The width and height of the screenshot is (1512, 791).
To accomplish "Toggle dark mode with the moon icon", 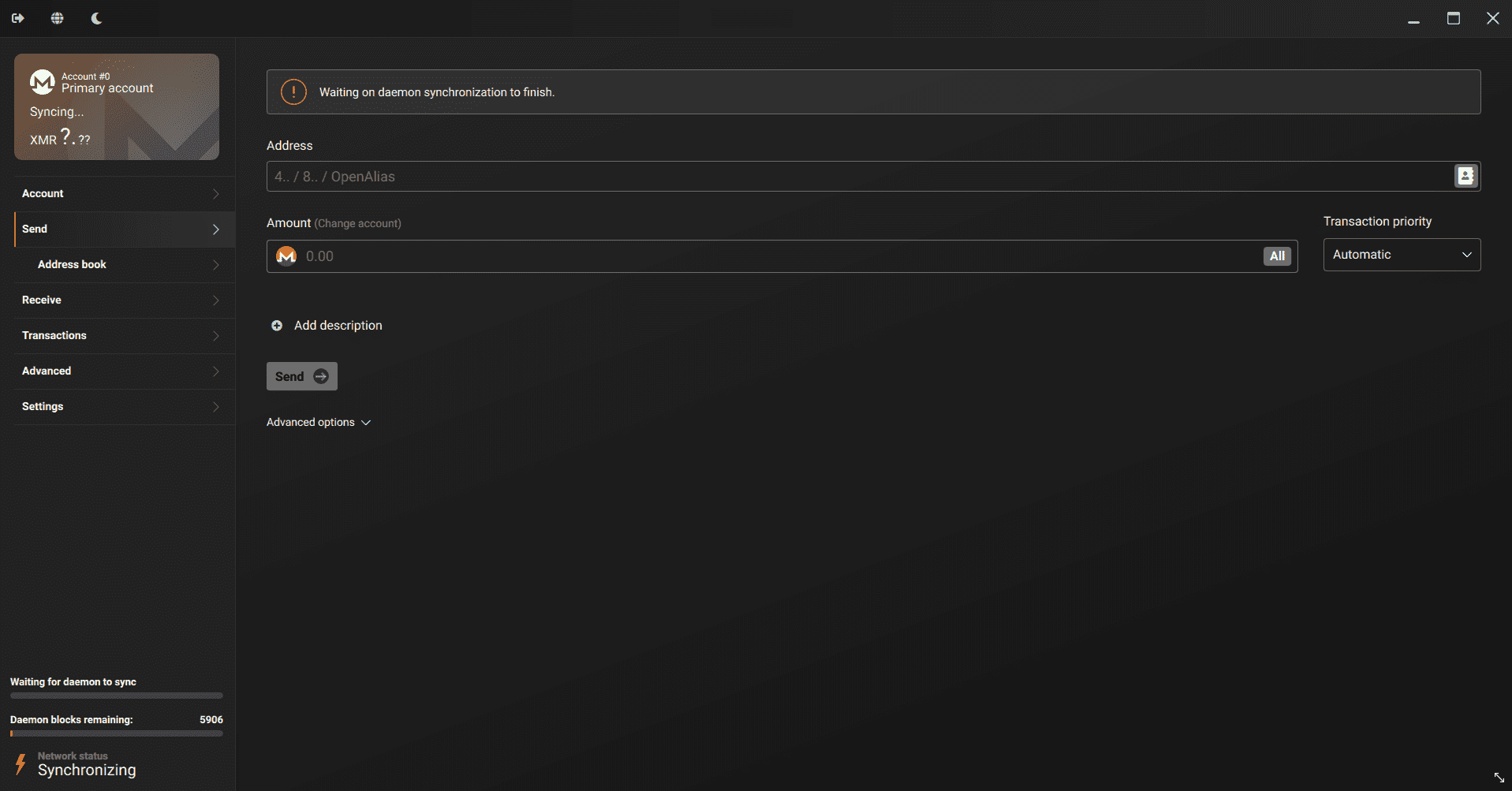I will coord(96,18).
